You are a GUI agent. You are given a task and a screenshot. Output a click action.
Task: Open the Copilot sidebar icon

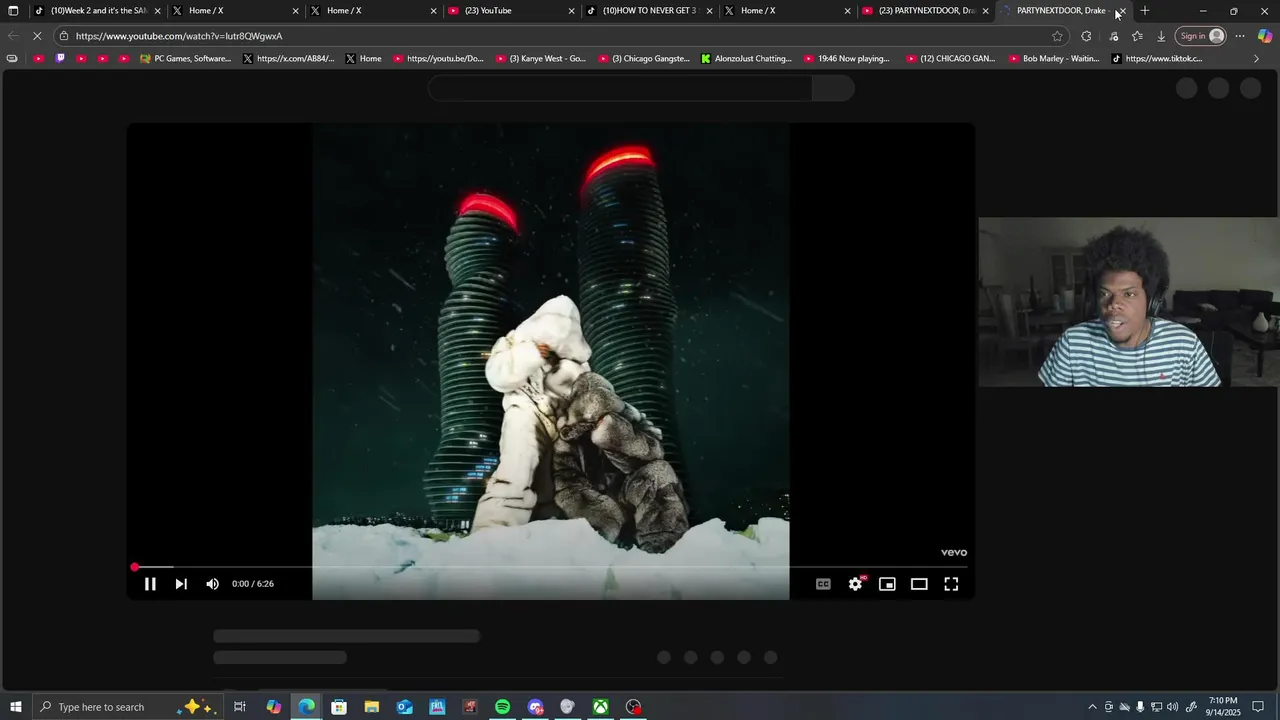point(1265,36)
